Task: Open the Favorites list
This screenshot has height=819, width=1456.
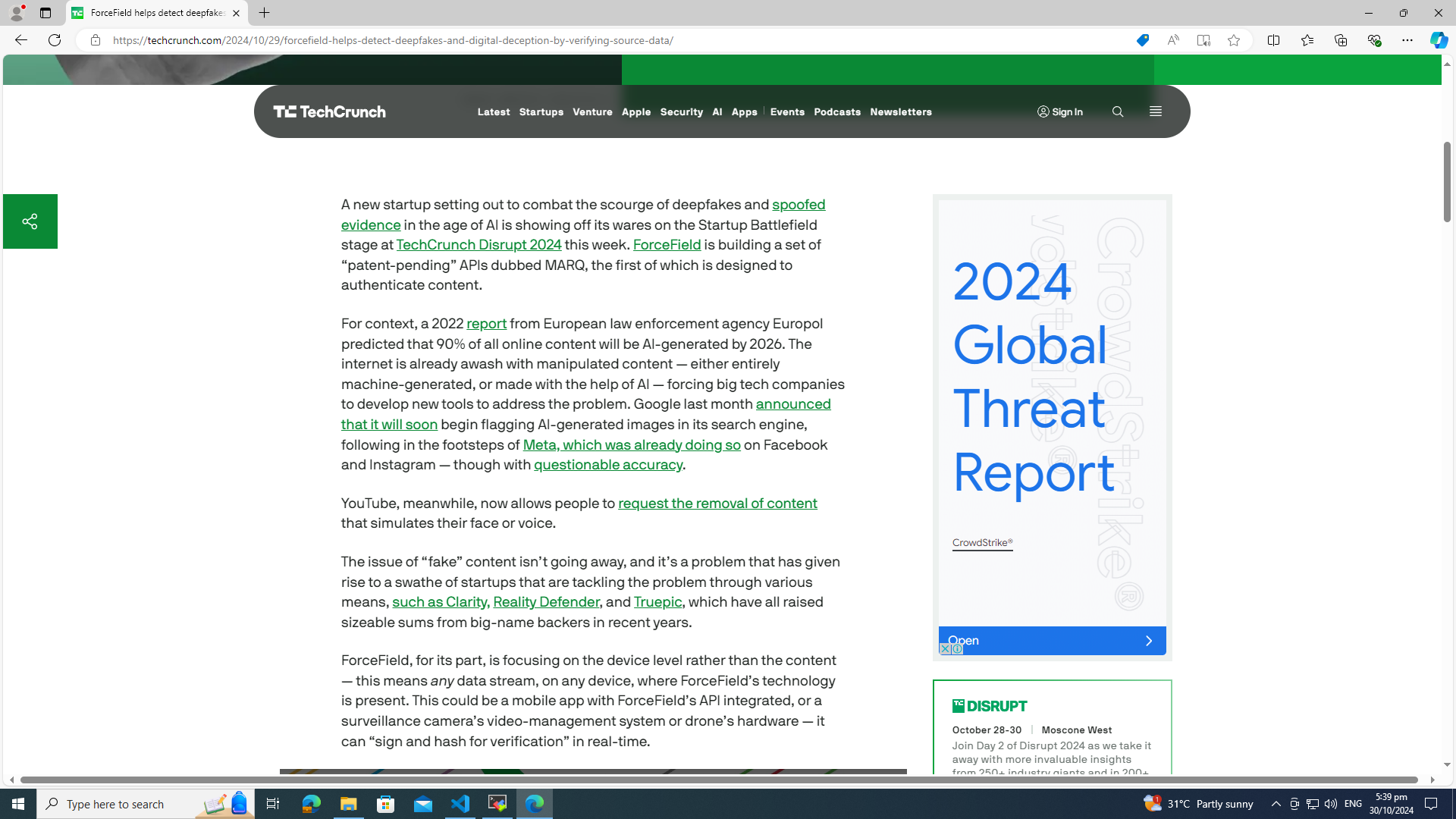Action: (x=1307, y=40)
